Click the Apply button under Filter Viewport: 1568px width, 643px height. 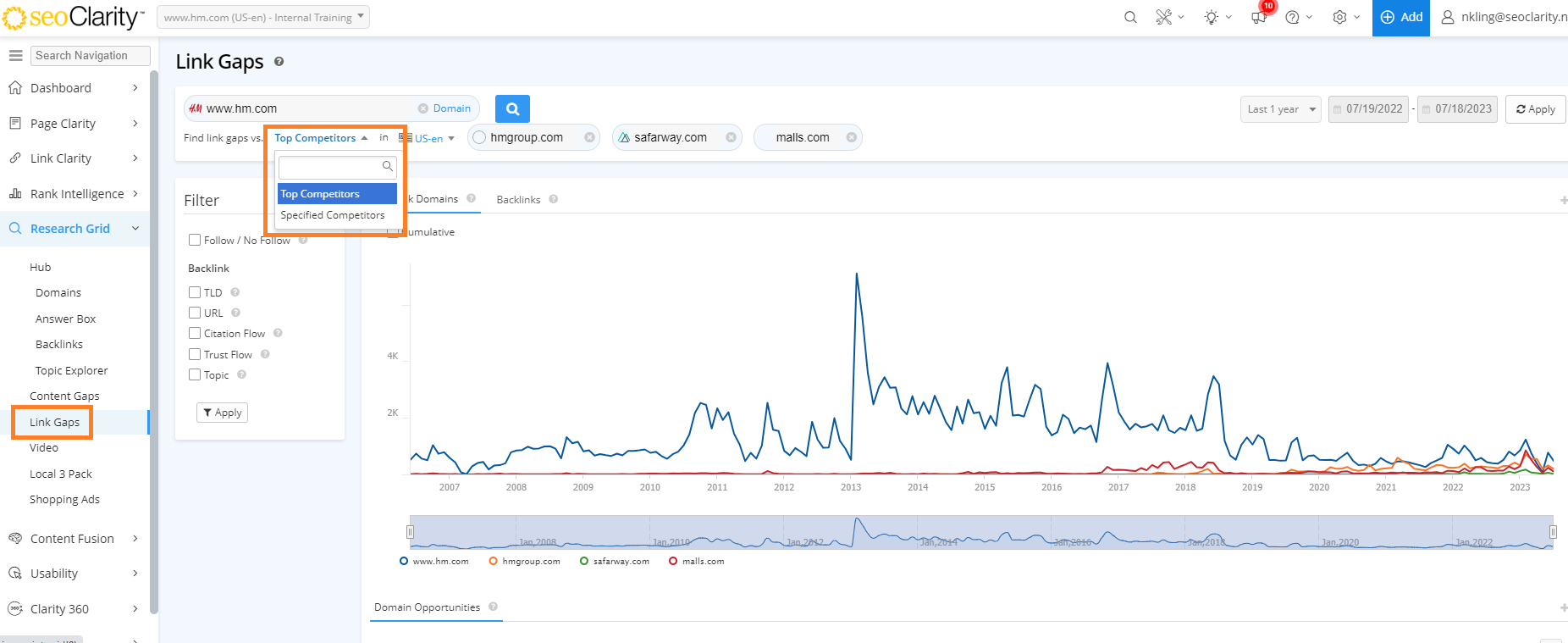click(x=222, y=413)
